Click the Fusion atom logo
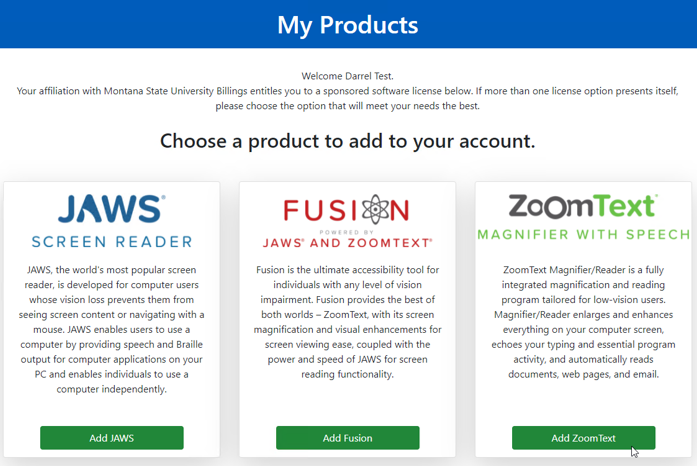Image resolution: width=697 pixels, height=466 pixels. tap(376, 209)
